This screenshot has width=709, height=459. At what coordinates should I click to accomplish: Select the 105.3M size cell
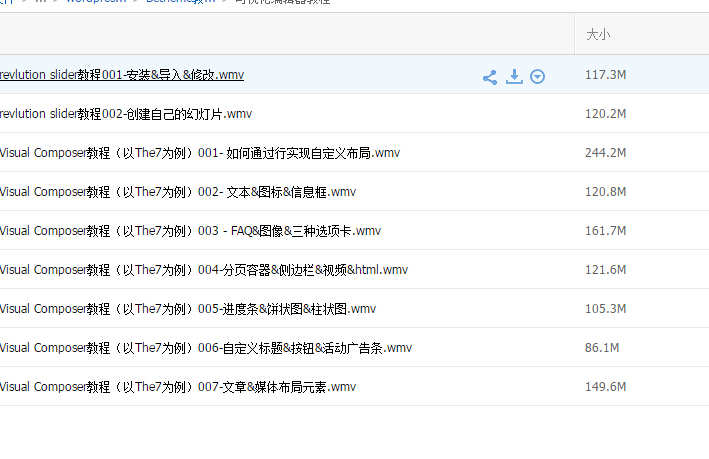[x=605, y=308]
